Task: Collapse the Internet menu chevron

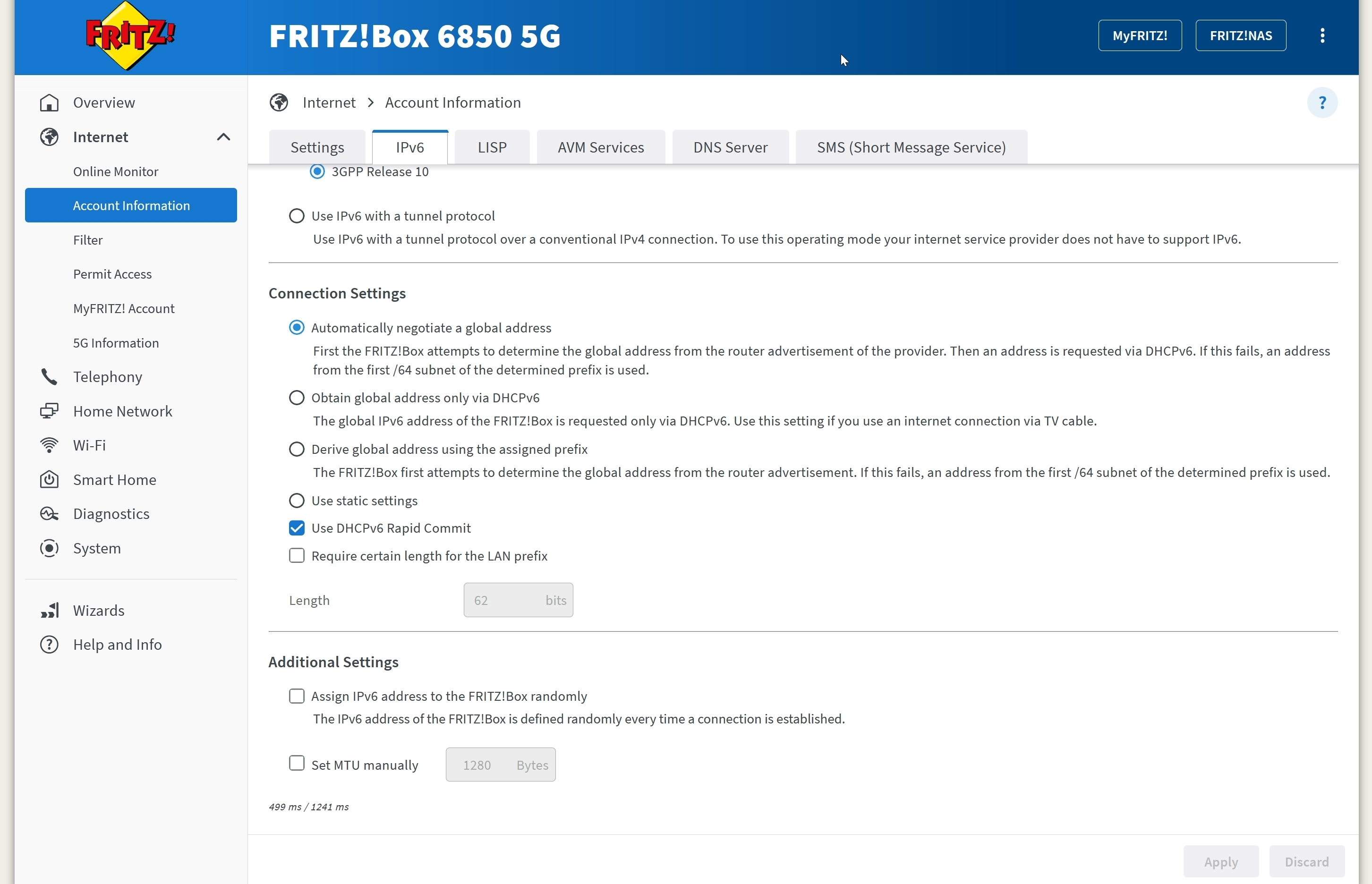Action: (x=223, y=137)
